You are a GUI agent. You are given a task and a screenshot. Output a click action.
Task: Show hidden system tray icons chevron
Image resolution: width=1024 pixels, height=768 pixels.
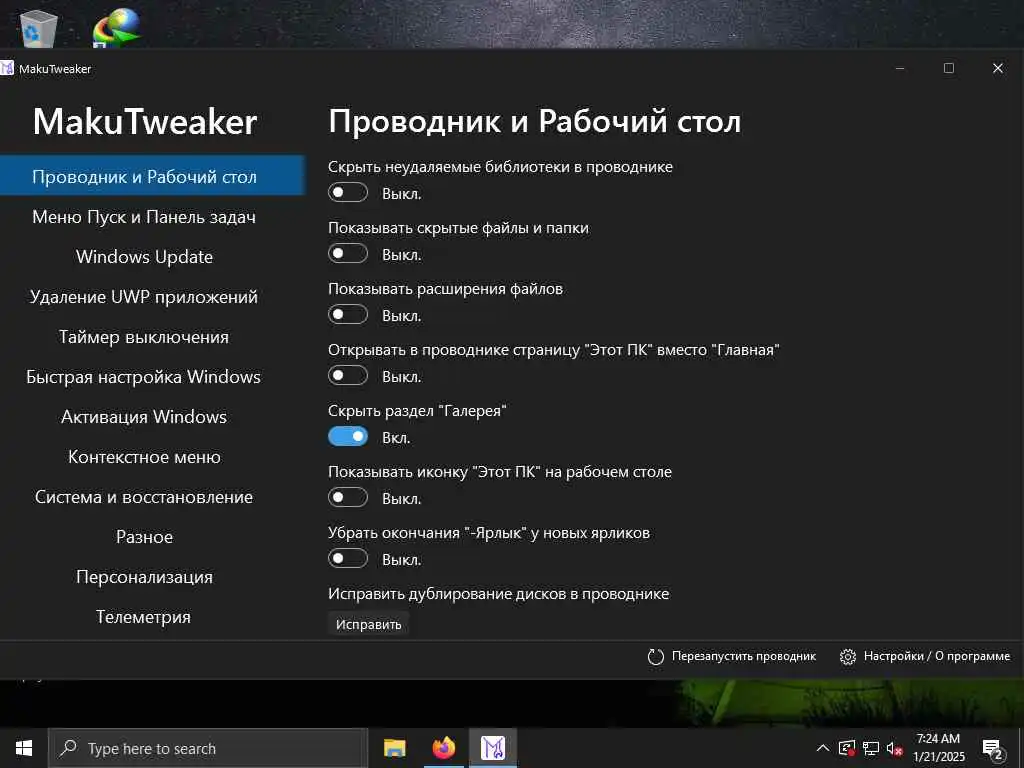tap(823, 748)
